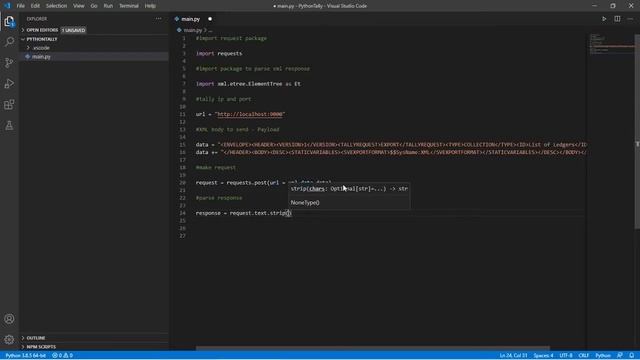Open the Manage gear icon
This screenshot has width=640, height=360.
9,339
